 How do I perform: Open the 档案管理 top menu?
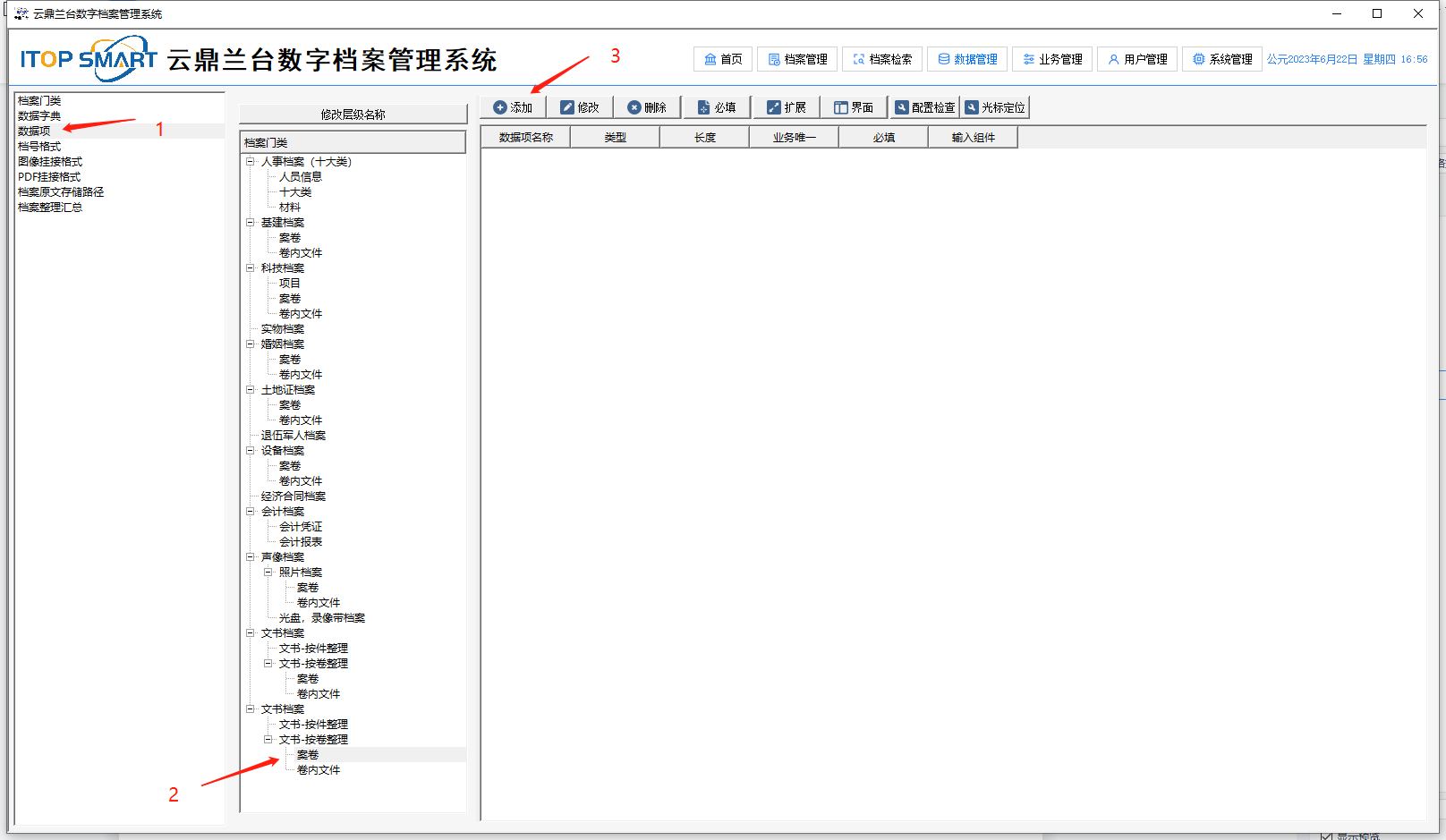(x=797, y=59)
